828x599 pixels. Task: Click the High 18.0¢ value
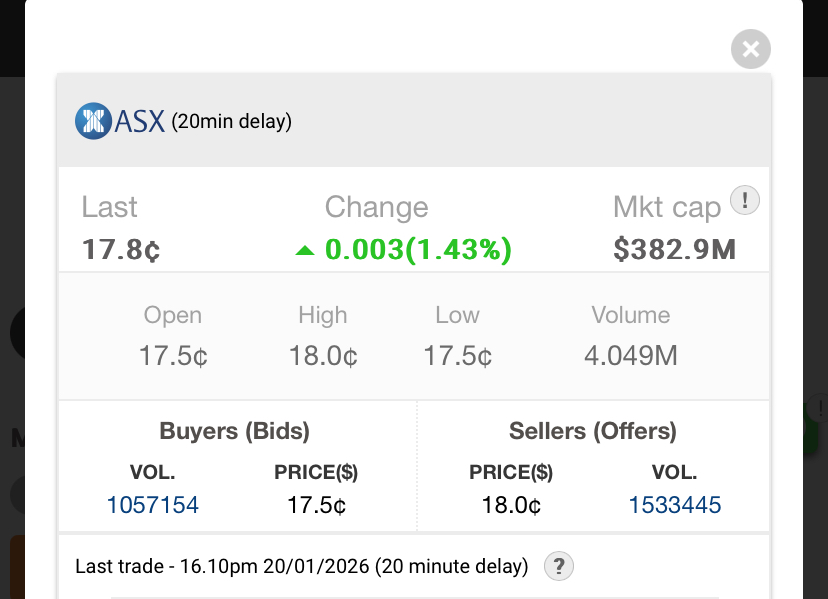pos(323,355)
